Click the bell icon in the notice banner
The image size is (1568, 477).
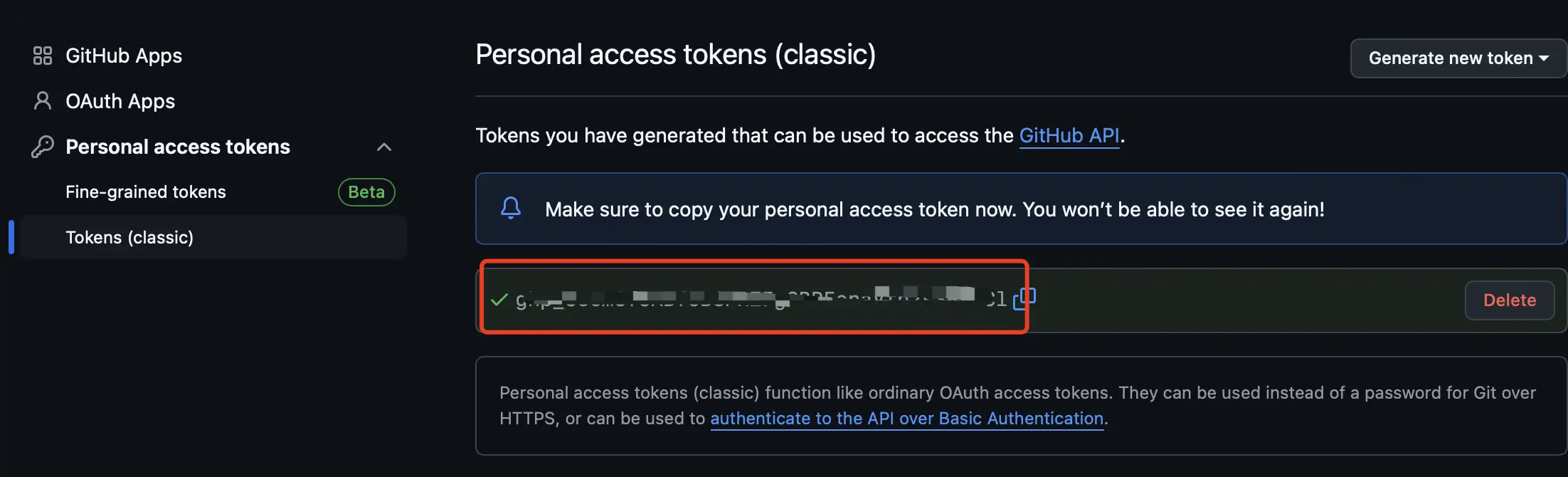[x=511, y=209]
